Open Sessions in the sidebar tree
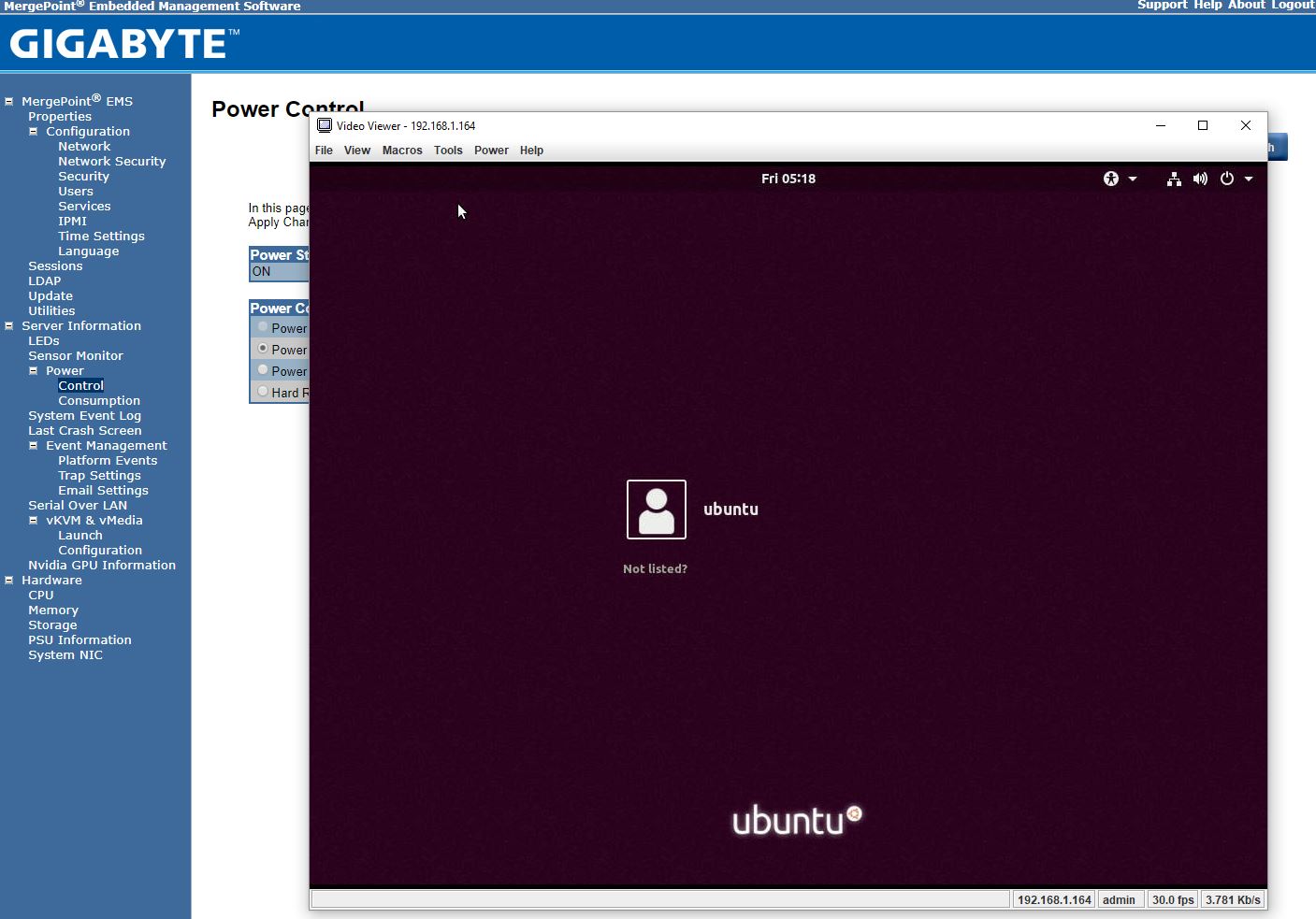 pos(55,266)
